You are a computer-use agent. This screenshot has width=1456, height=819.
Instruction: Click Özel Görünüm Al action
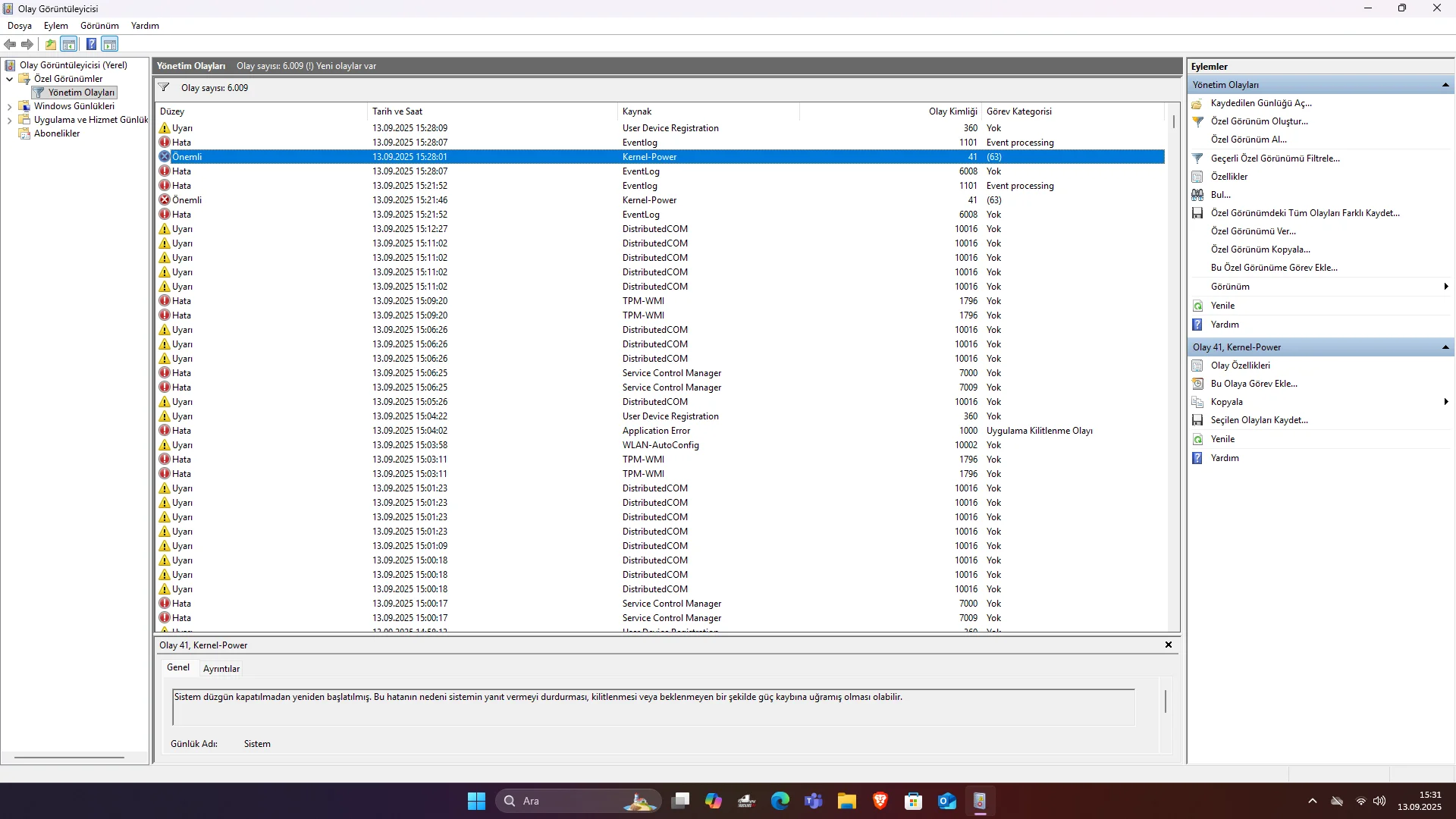pyautogui.click(x=1248, y=140)
